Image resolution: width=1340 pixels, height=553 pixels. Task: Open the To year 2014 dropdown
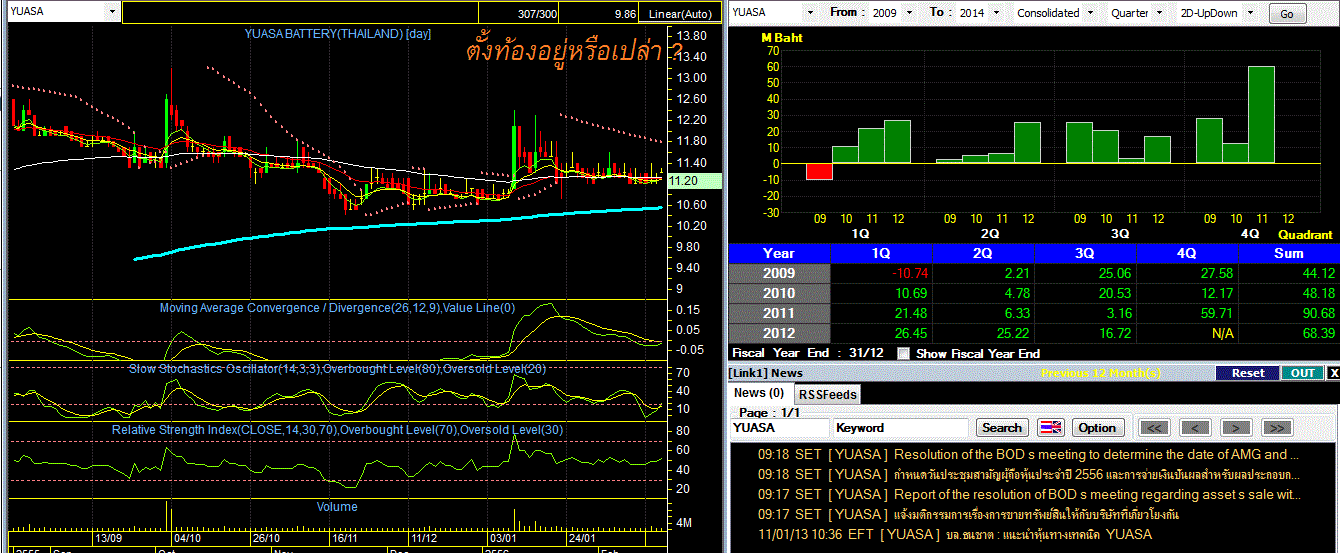[x=994, y=13]
